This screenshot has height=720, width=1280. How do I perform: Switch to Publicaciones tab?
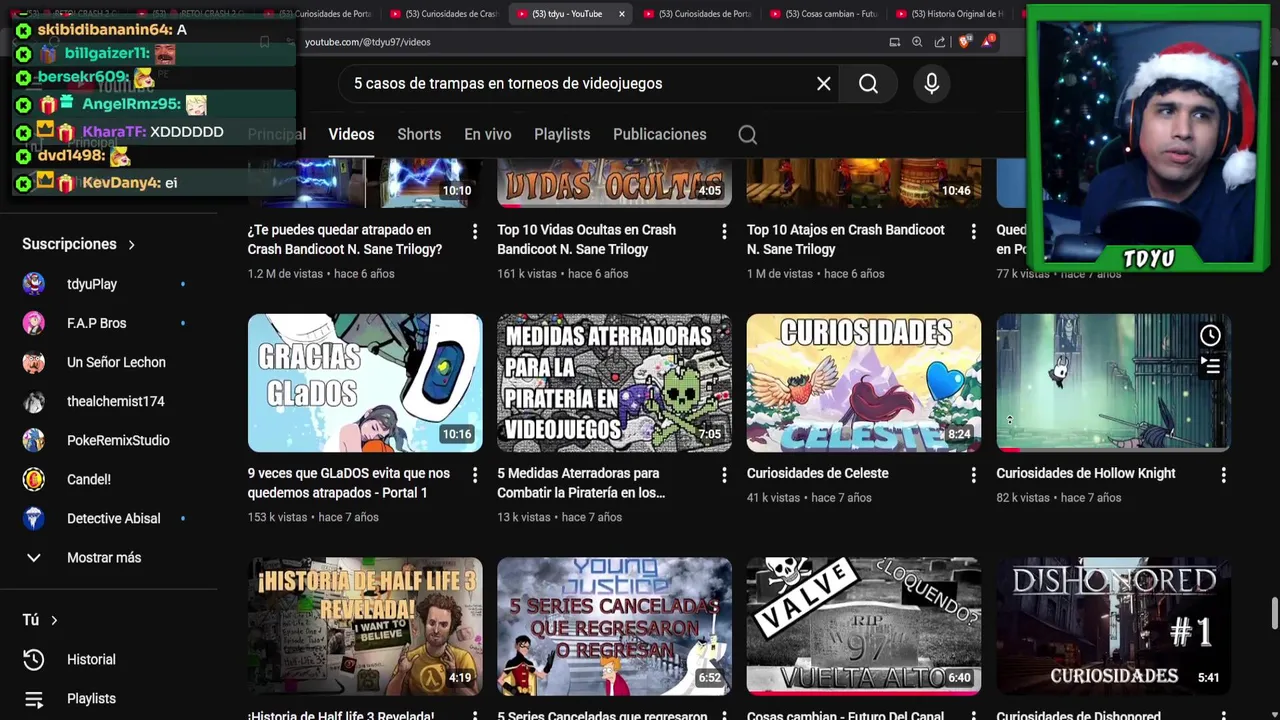point(659,134)
